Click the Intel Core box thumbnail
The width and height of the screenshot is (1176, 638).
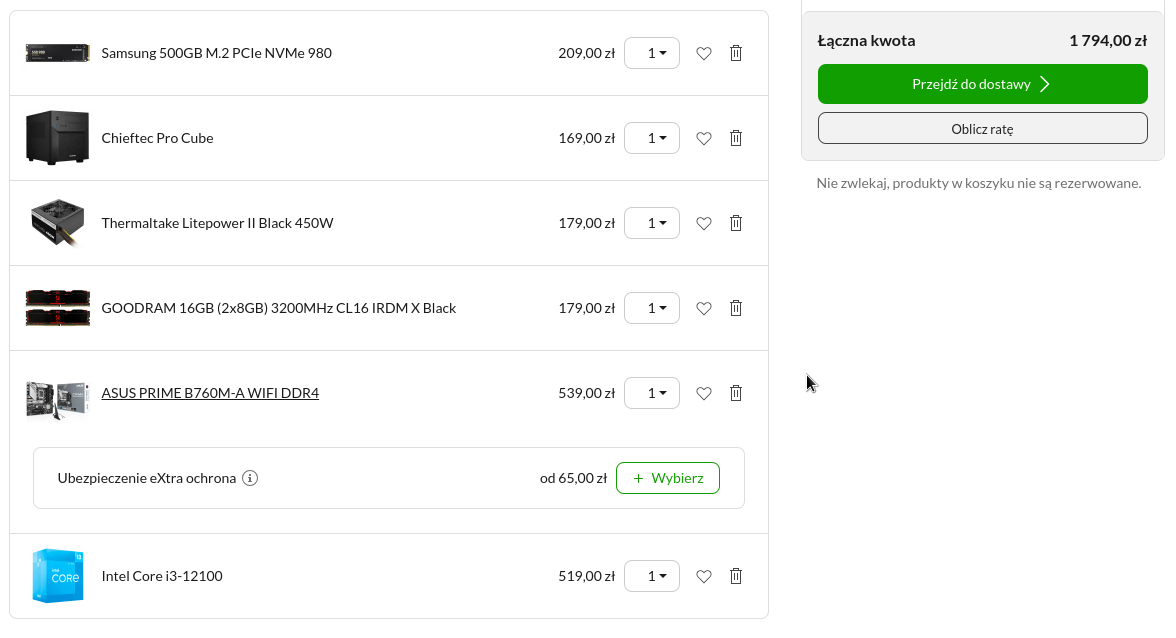58,576
